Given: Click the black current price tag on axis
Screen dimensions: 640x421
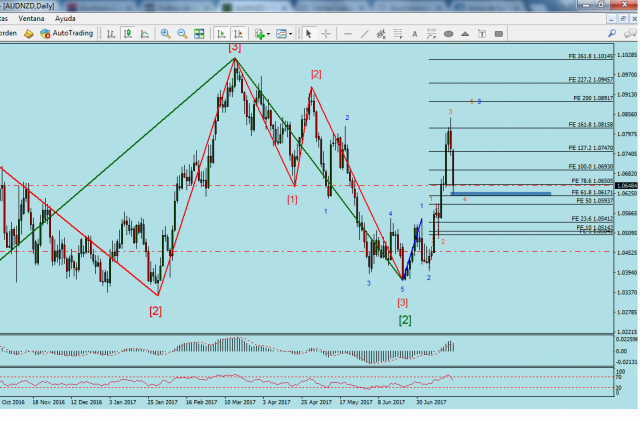Looking at the screenshot, I should 626,186.
